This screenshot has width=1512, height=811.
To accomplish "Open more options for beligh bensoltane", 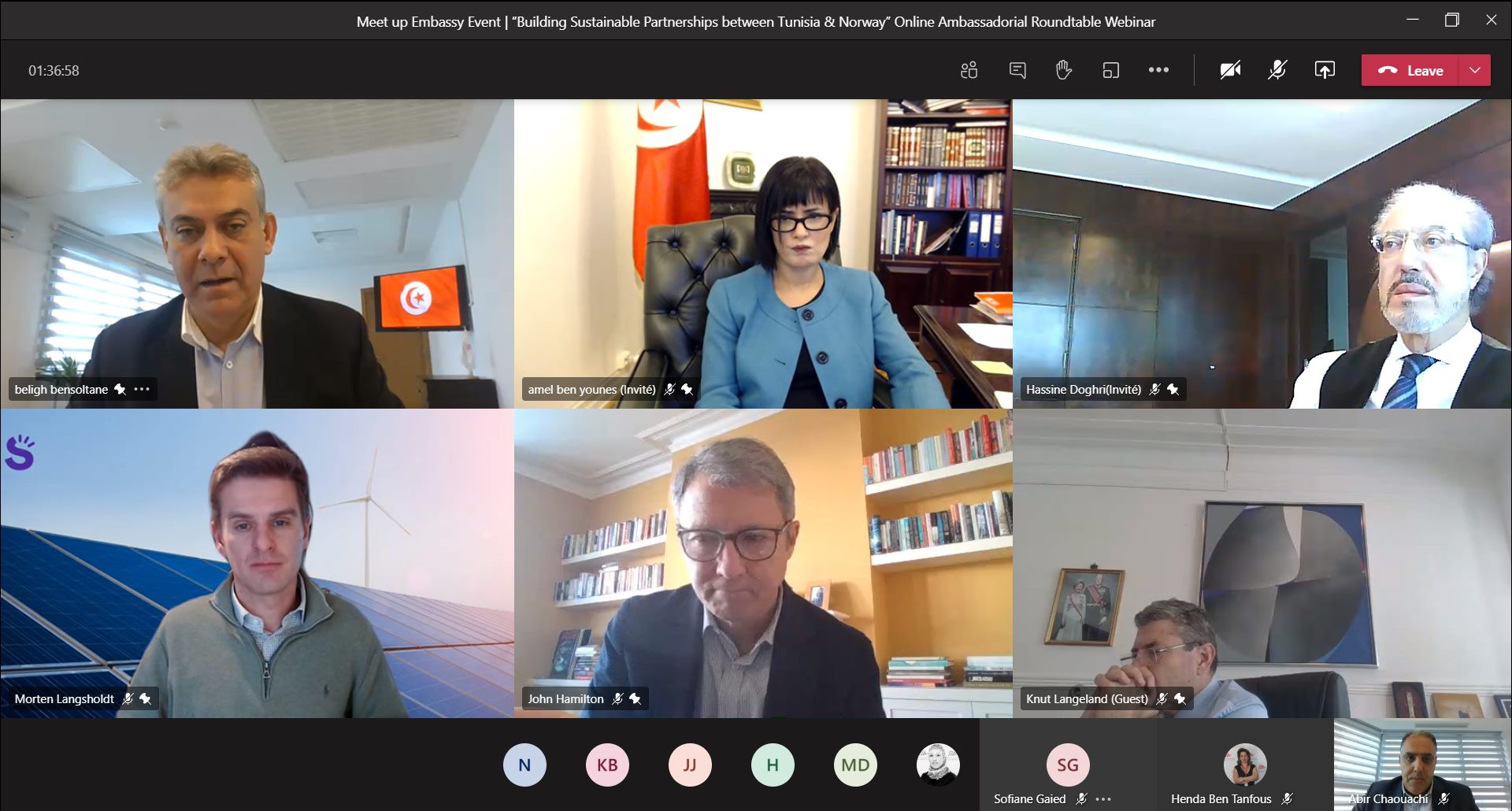I will tap(142, 389).
